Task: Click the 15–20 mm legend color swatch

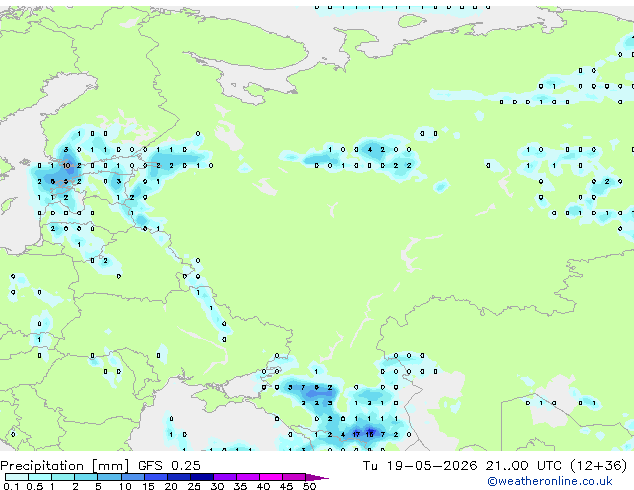Action: [x=156, y=477]
